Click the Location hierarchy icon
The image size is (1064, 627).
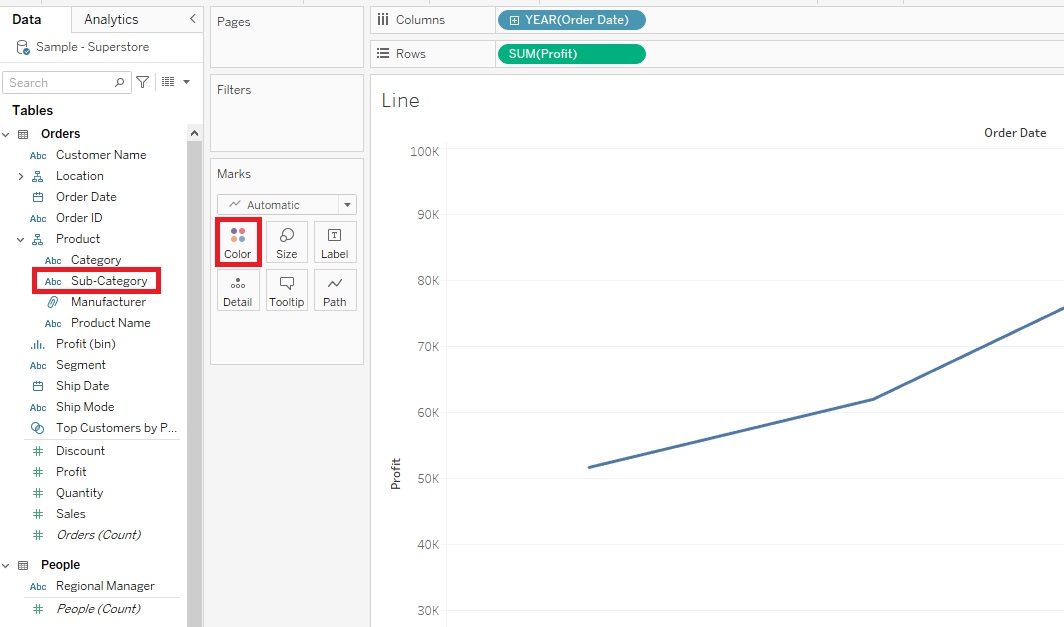(38, 176)
